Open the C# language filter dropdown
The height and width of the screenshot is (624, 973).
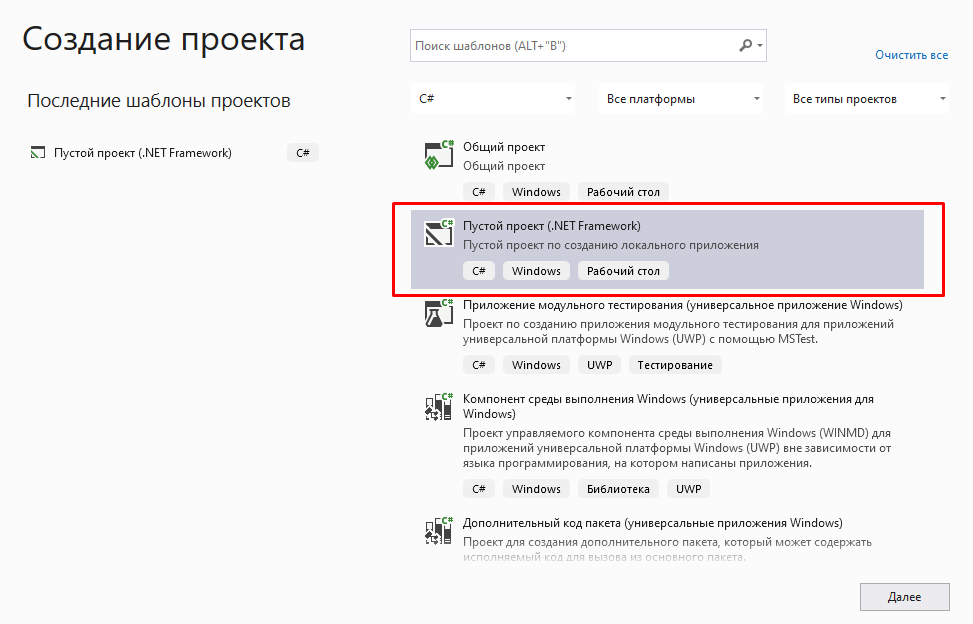[x=493, y=99]
